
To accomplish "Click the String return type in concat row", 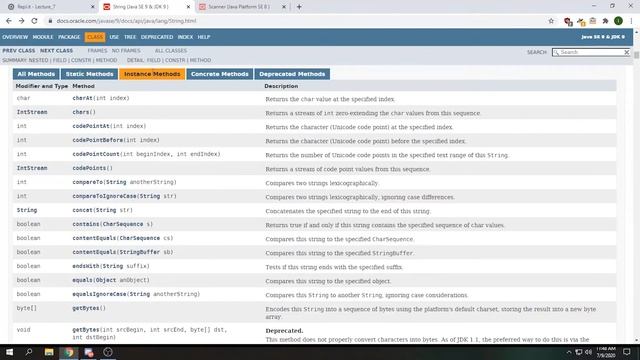I will point(27,210).
